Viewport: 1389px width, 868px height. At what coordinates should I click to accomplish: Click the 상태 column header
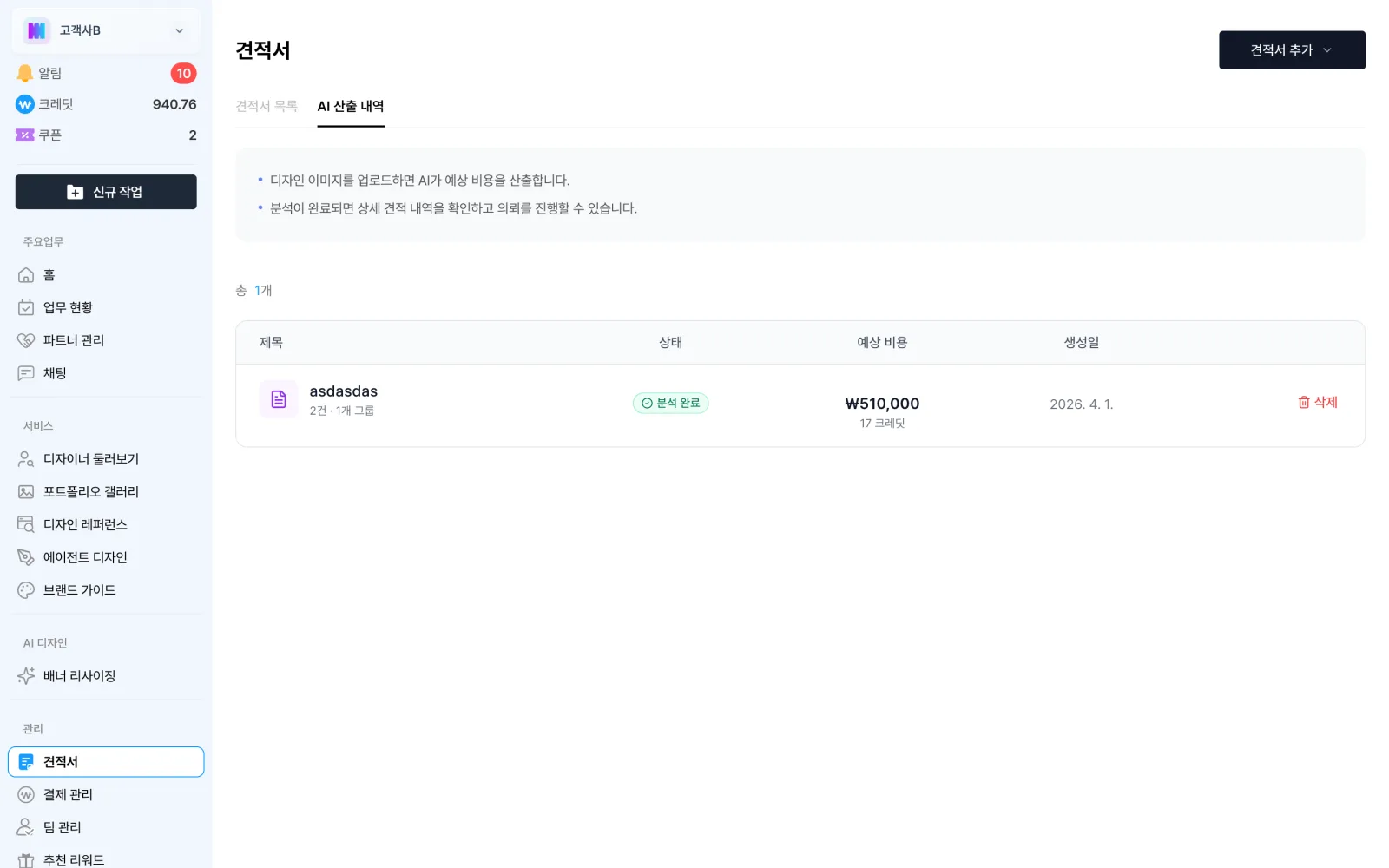pos(670,343)
